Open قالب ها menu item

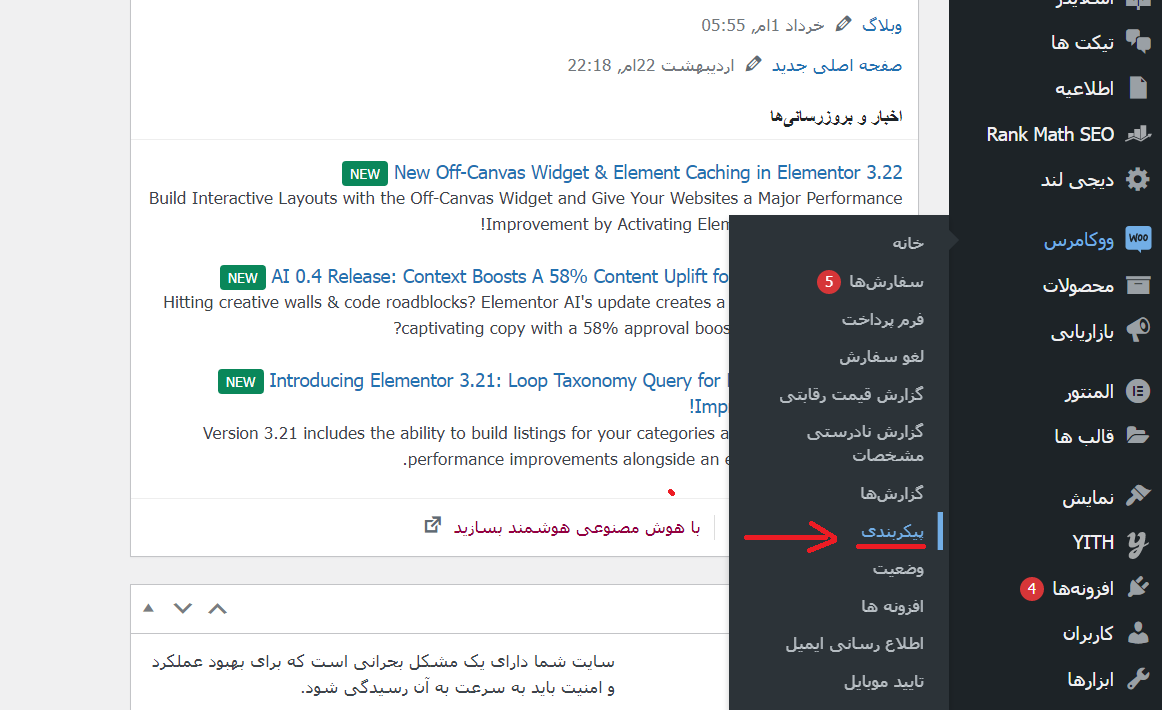click(1083, 437)
